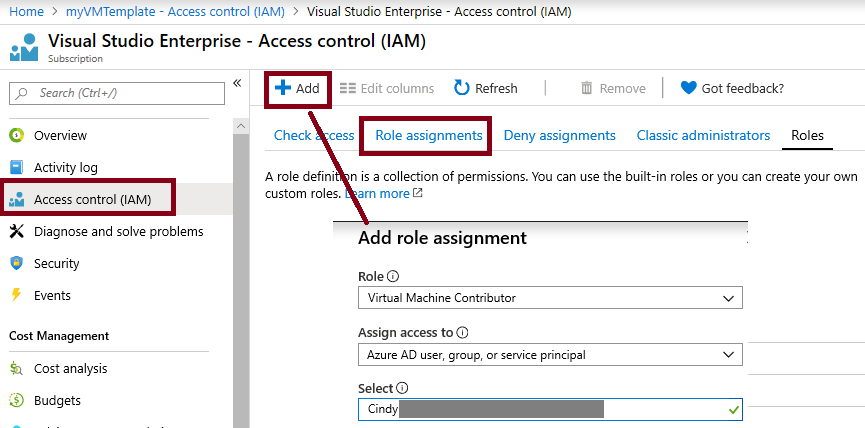Click the Security shield icon

[17, 263]
